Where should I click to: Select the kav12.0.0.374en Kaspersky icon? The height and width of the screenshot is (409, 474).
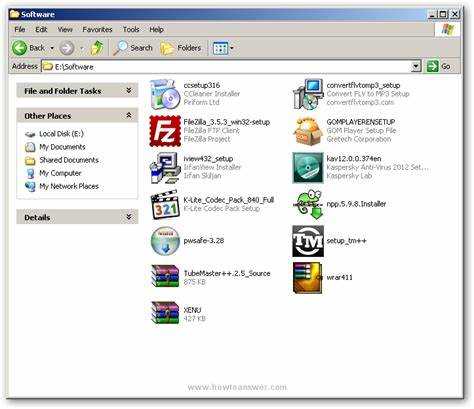(308, 168)
